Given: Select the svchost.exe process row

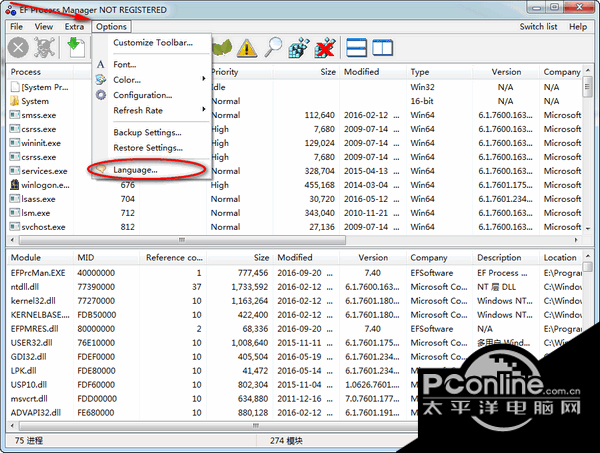Looking at the screenshot, I should 295,227.
